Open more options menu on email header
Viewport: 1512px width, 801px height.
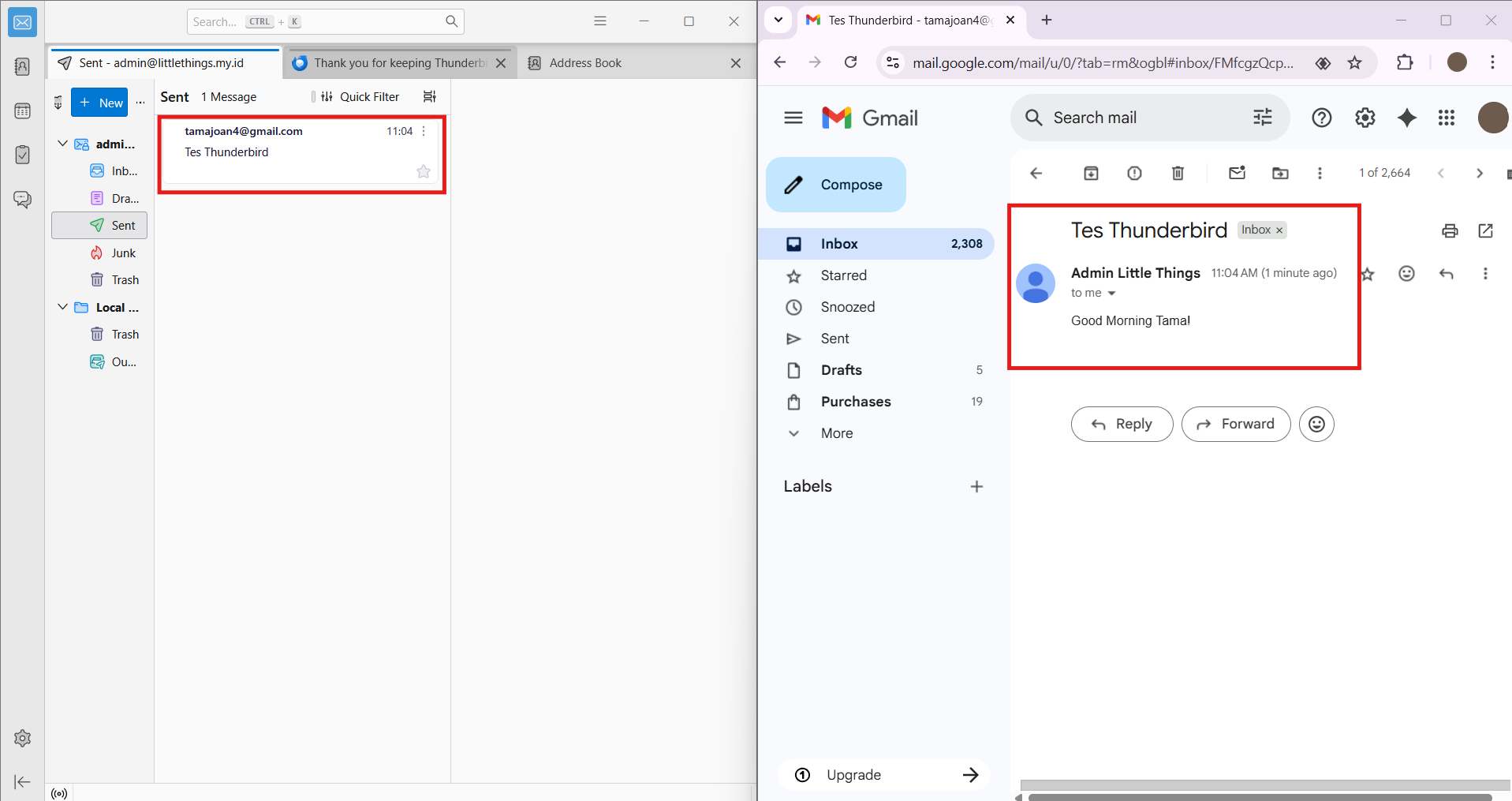pos(1485,273)
